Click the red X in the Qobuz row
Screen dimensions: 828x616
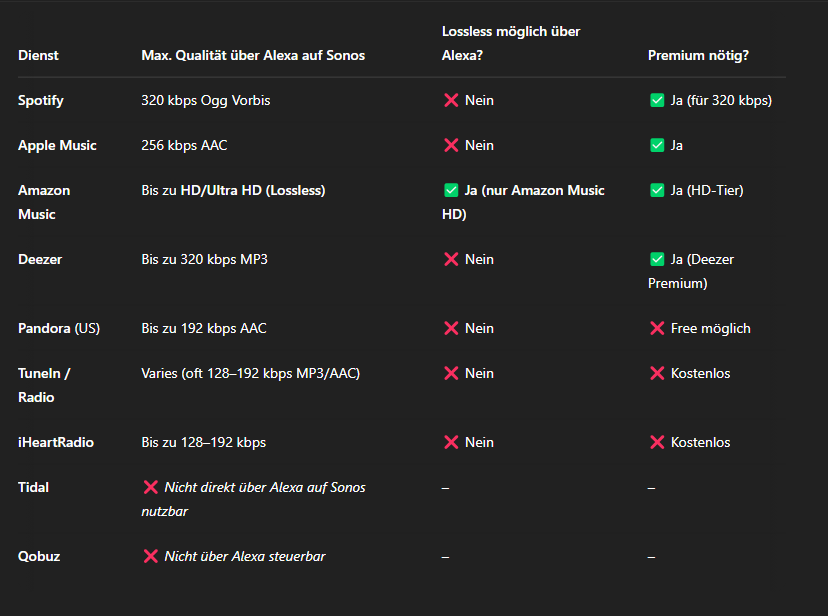pyautogui.click(x=150, y=556)
